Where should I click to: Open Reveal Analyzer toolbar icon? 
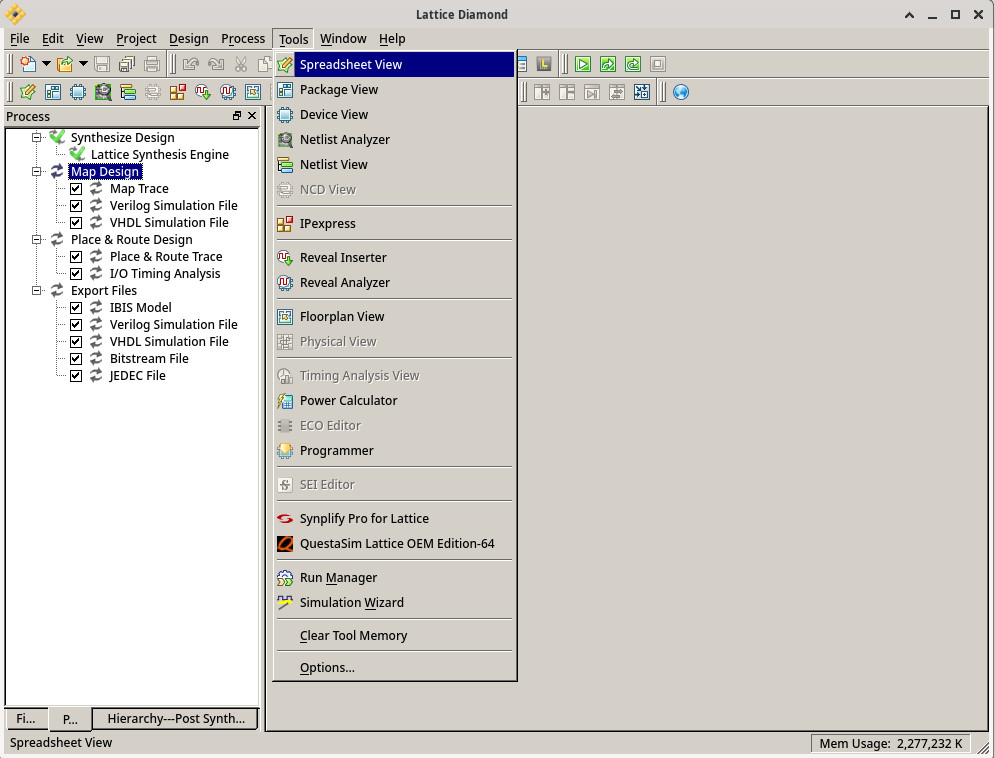point(228,92)
